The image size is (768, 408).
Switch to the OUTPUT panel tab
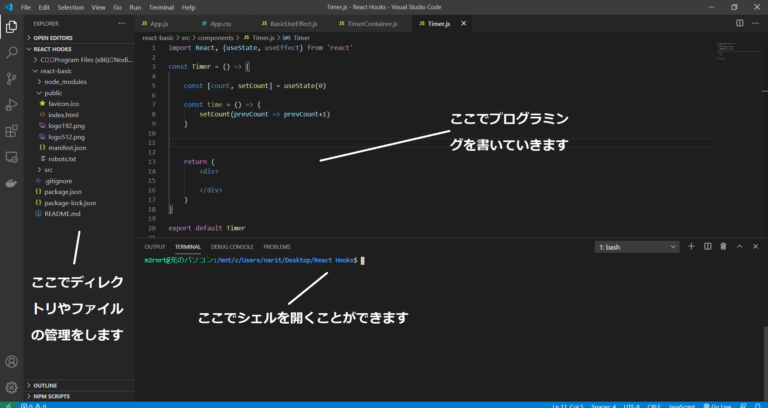(x=155, y=247)
